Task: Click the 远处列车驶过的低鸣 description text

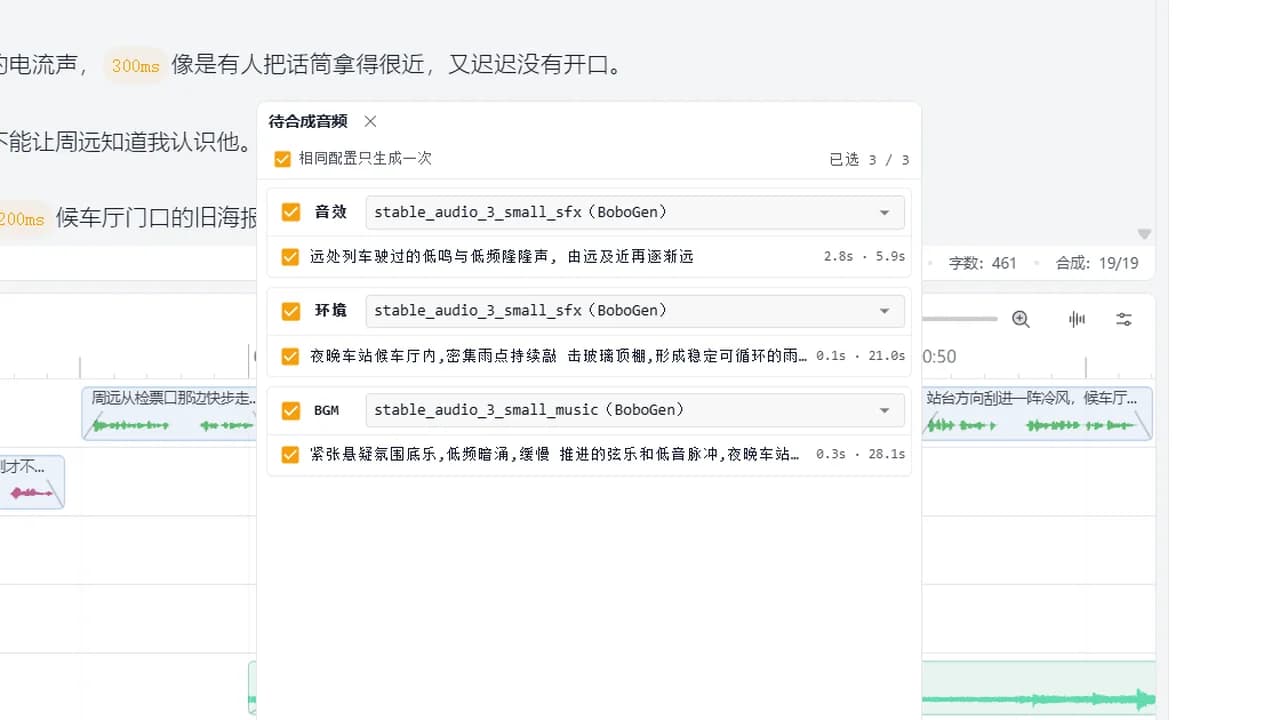Action: [501, 257]
